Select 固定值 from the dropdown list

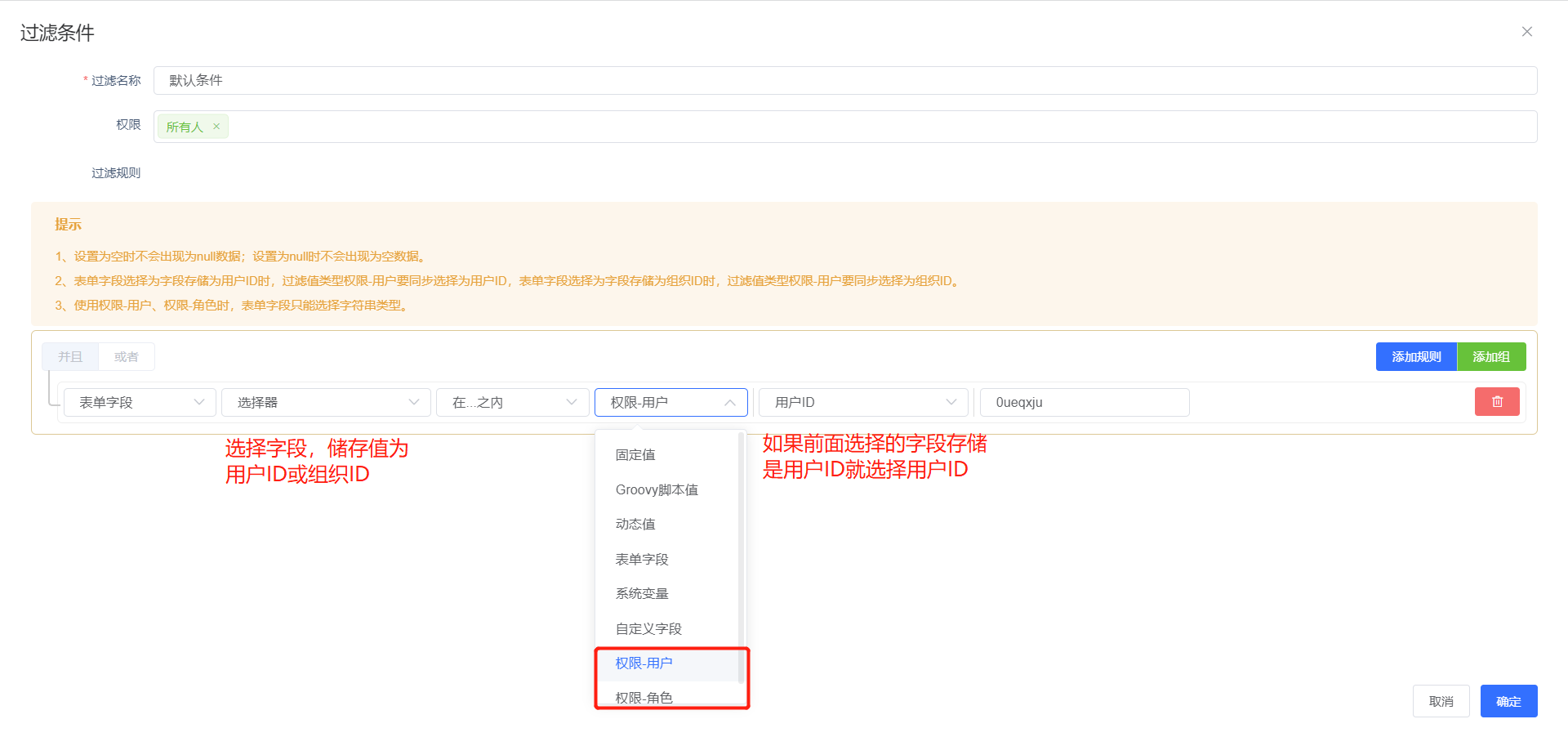(x=635, y=455)
